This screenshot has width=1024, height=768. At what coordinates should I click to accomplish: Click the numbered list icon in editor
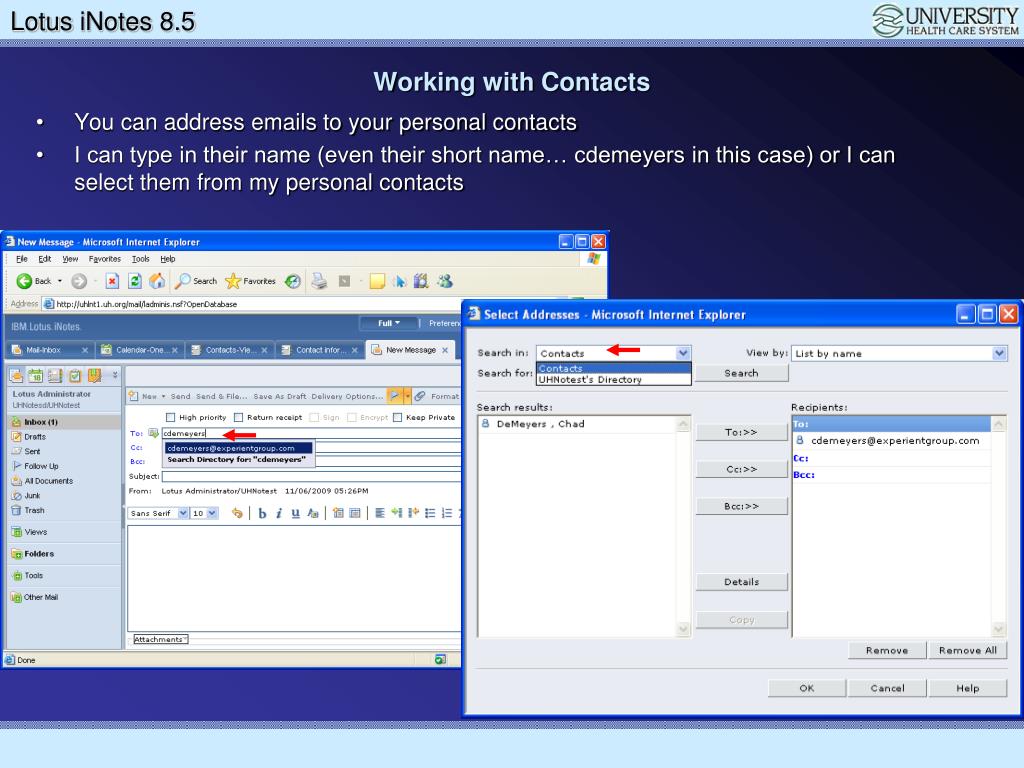pos(447,513)
